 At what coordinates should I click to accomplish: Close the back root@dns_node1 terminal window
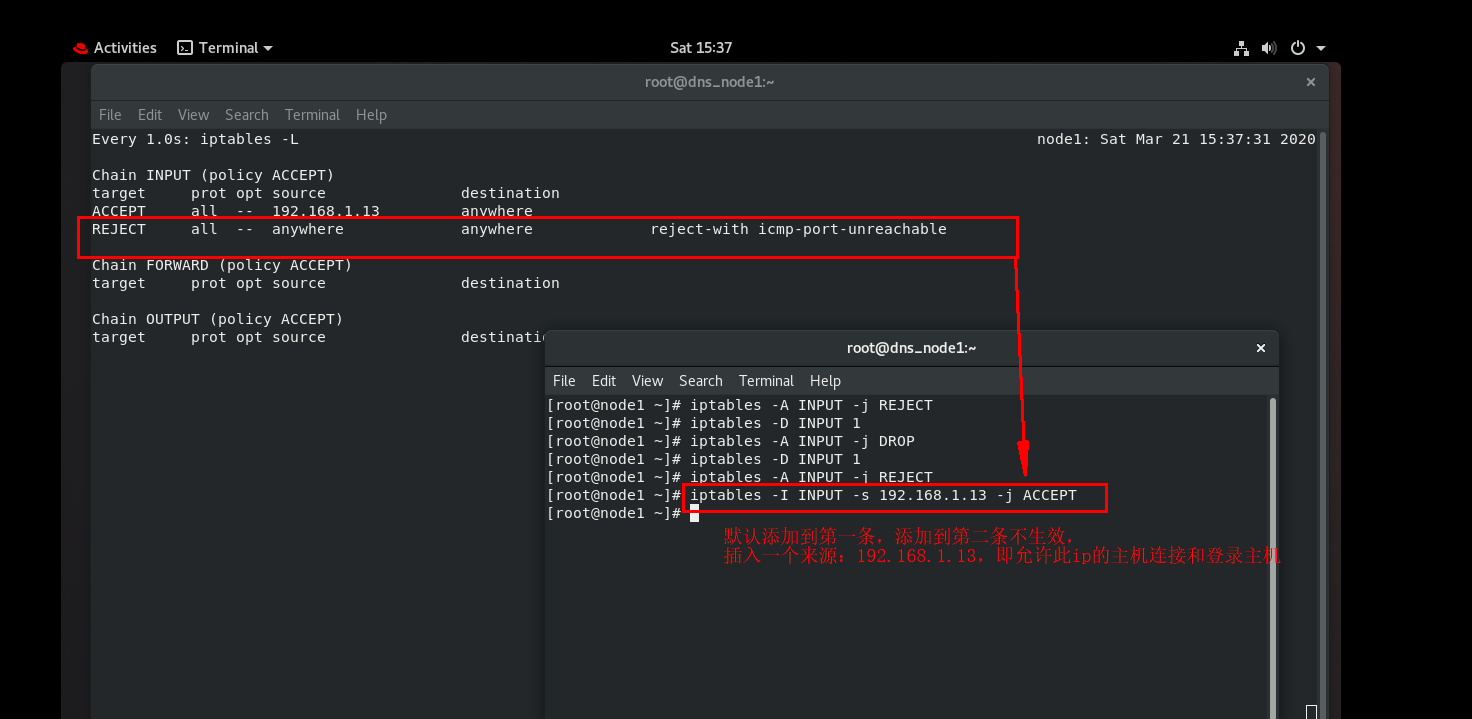(x=1311, y=82)
